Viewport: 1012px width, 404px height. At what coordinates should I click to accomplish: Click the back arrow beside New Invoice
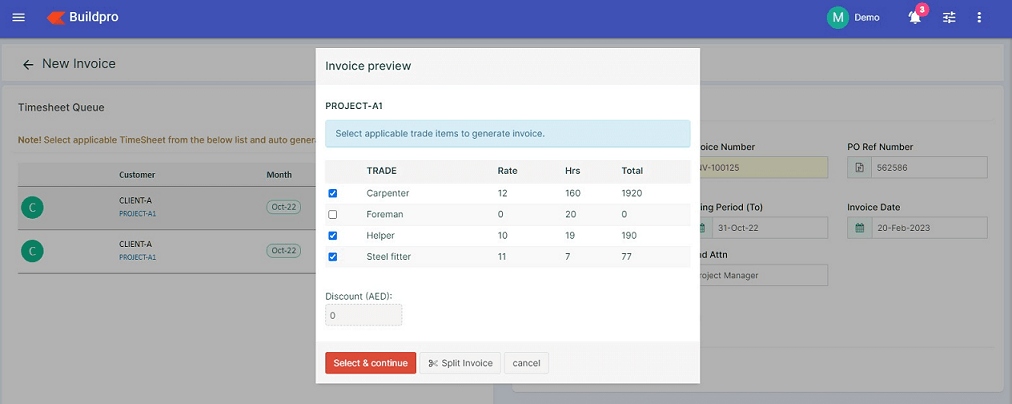point(28,65)
